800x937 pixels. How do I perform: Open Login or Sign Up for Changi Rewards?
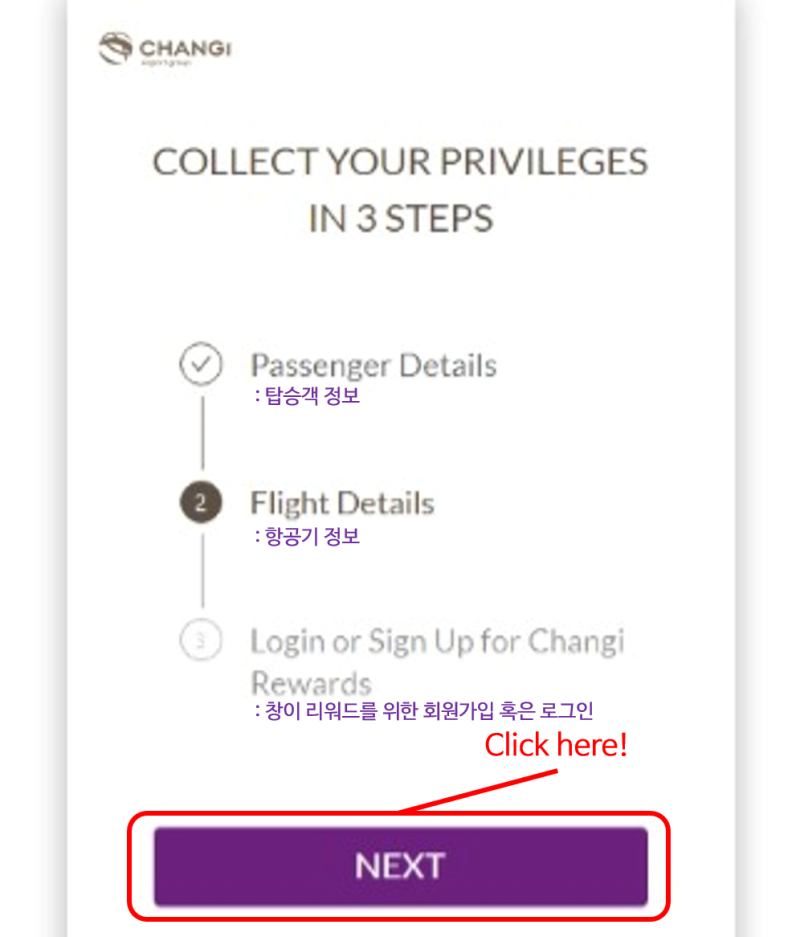437,662
